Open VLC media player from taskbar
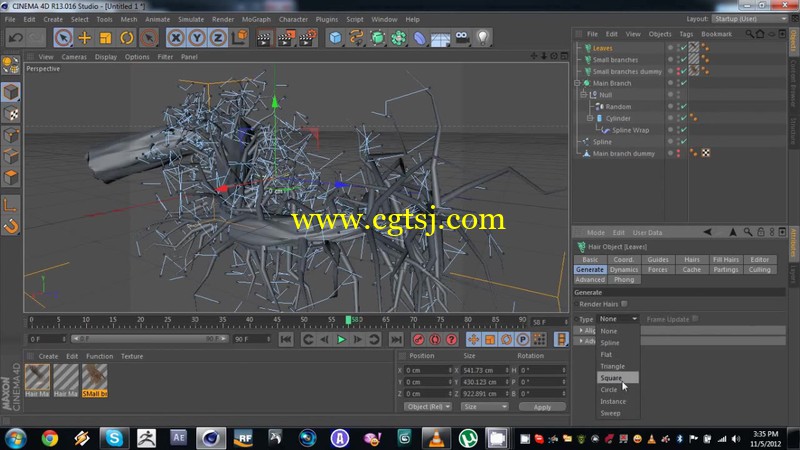800x450 pixels. [x=436, y=438]
